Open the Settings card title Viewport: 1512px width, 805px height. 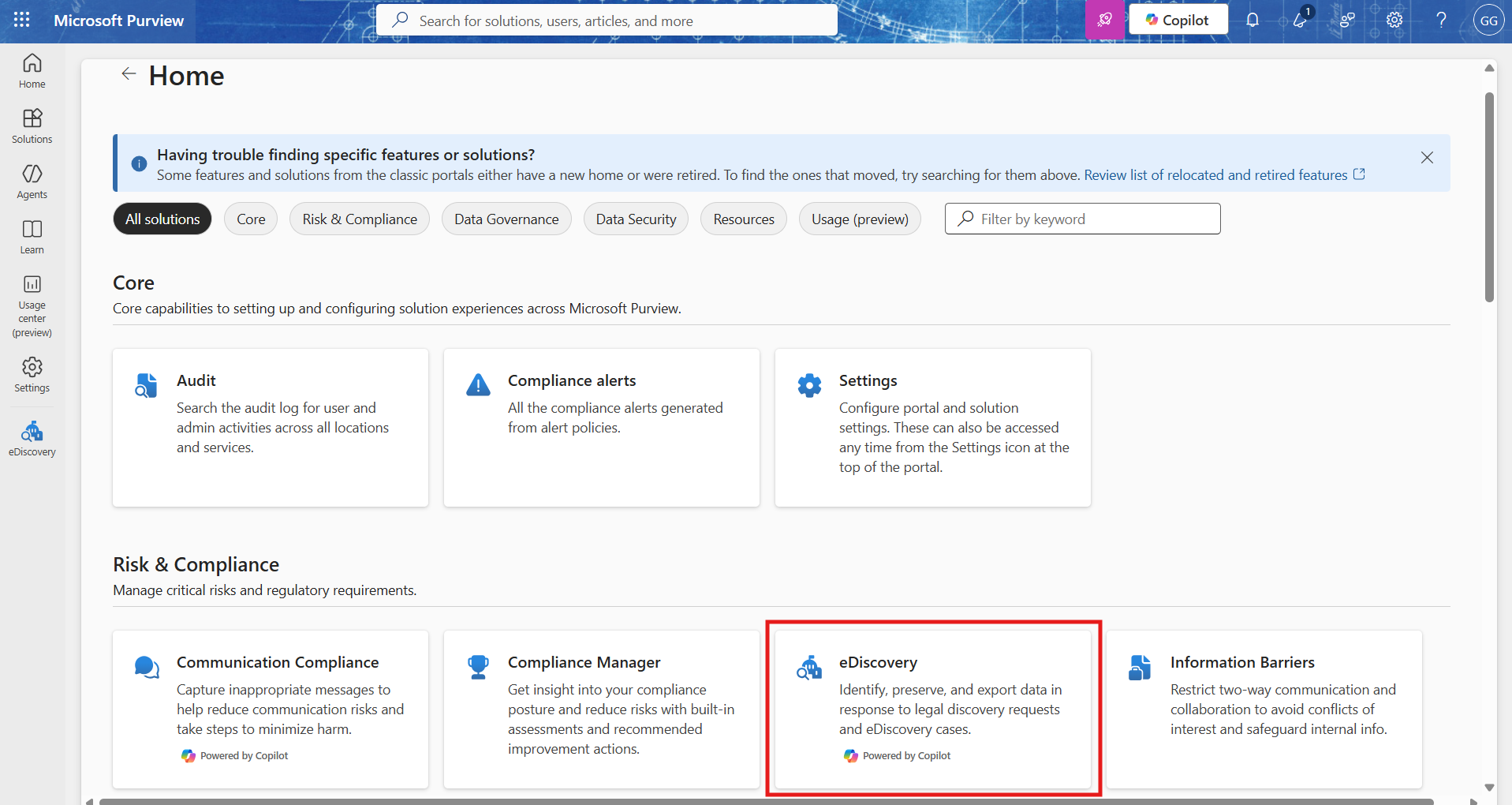[x=868, y=380]
